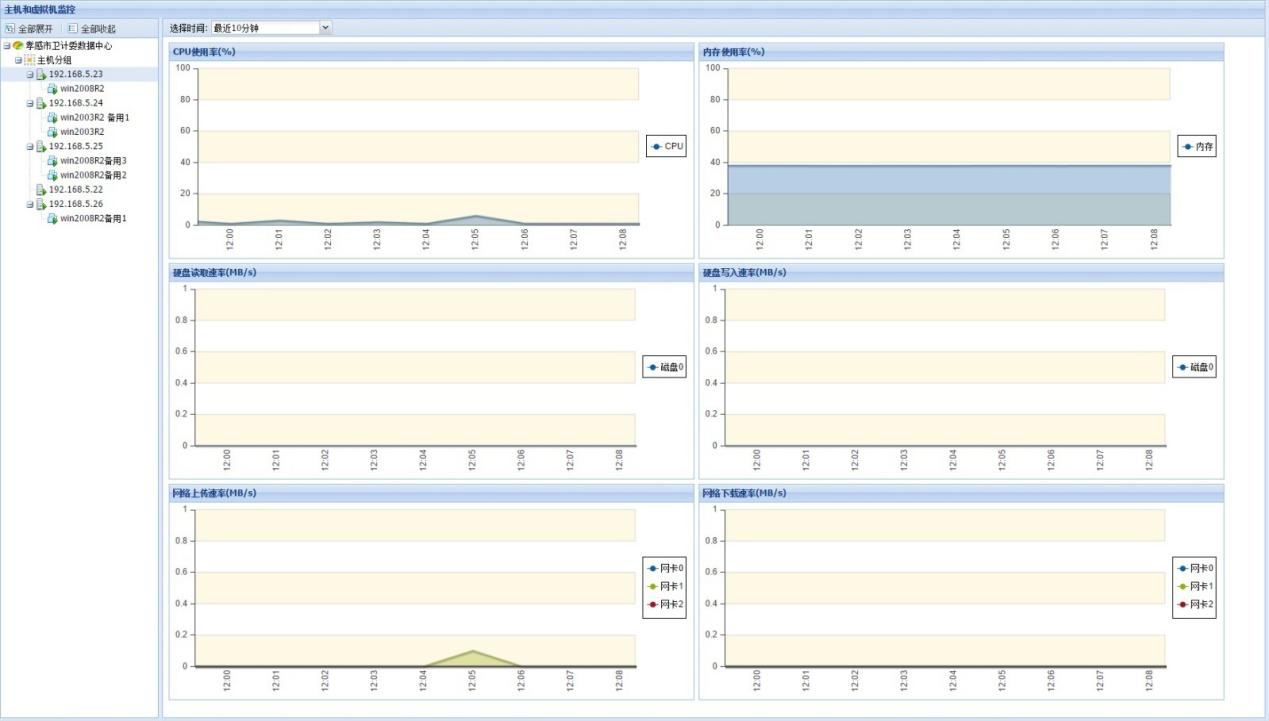Click the 孝感市卫计委数据中心 root node icon
The height and width of the screenshot is (721, 1269).
pyautogui.click(x=18, y=45)
